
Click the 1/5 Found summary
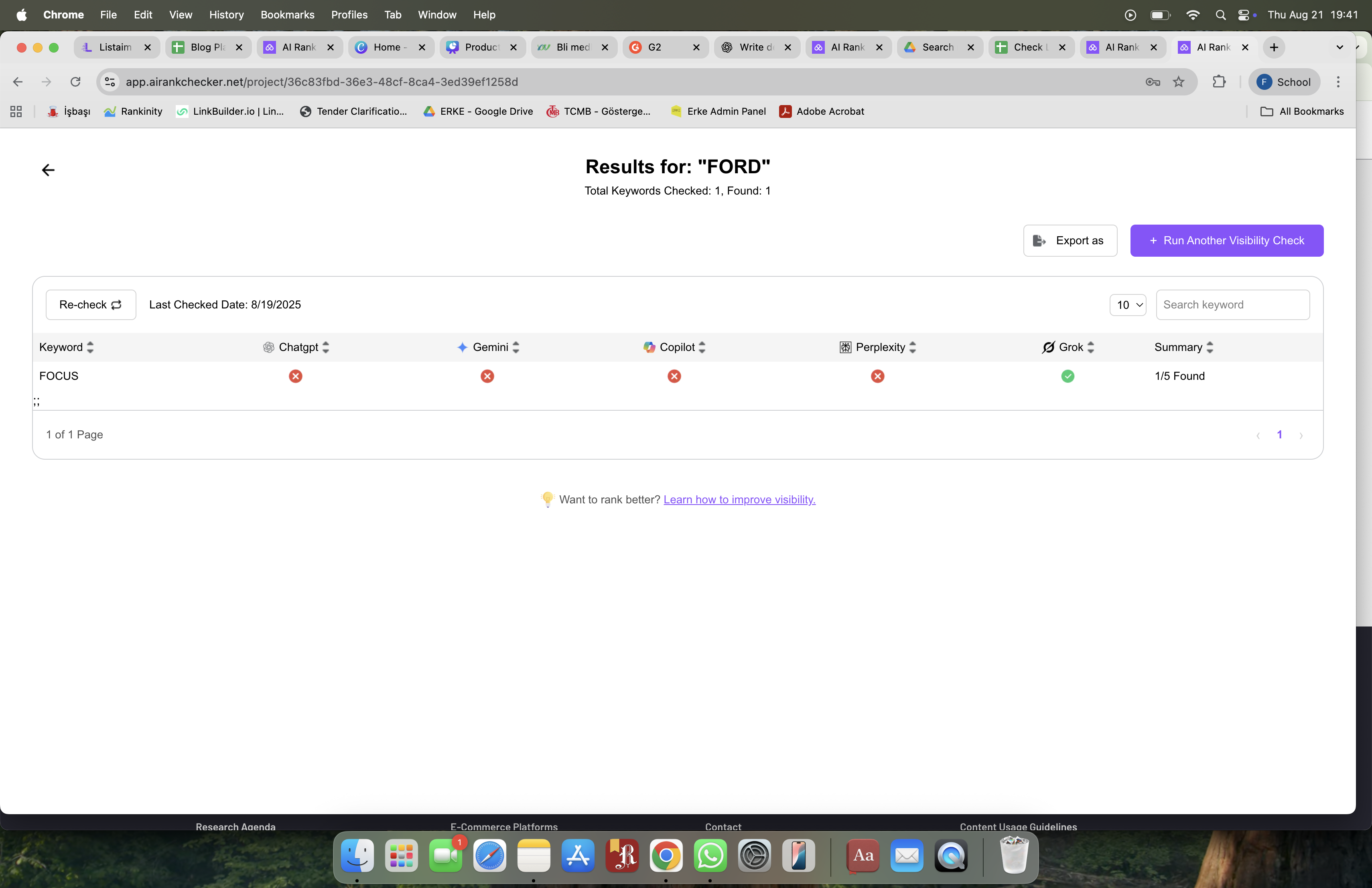click(x=1179, y=376)
